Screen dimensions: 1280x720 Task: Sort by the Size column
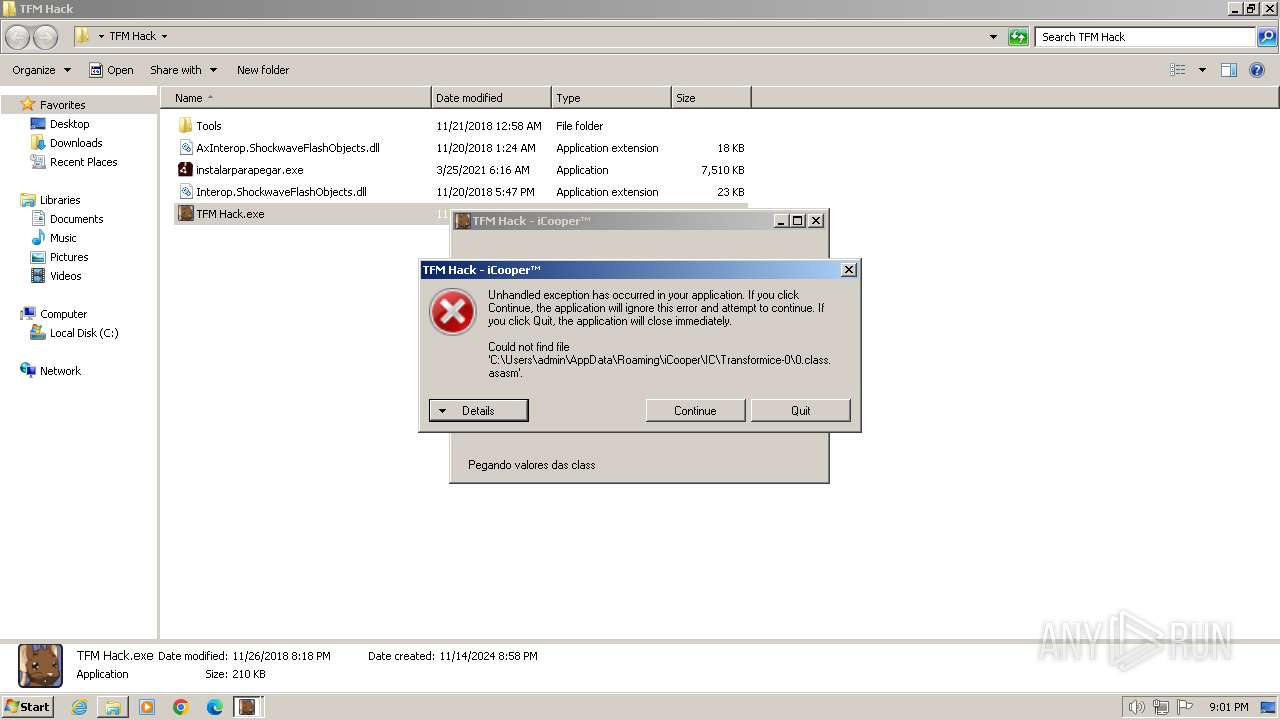point(711,98)
